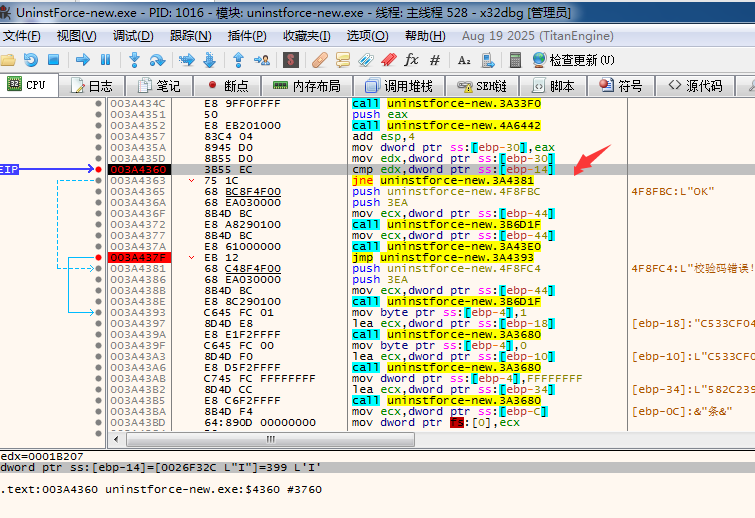Screen dimensions: 755x518
Task: Click the status text .text:003A4360 uninstforce-new.exe:$4360
Action: pyautogui.click(x=161, y=490)
